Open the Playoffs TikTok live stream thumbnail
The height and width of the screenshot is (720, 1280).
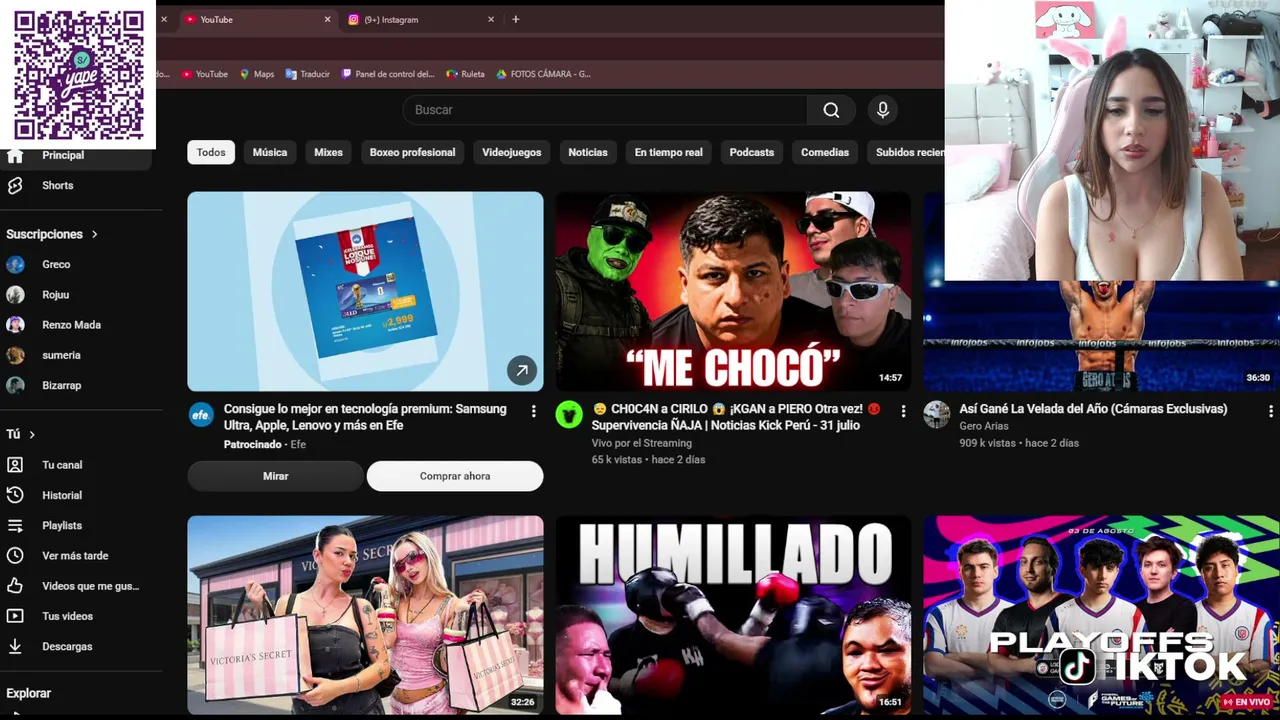tap(1101, 615)
